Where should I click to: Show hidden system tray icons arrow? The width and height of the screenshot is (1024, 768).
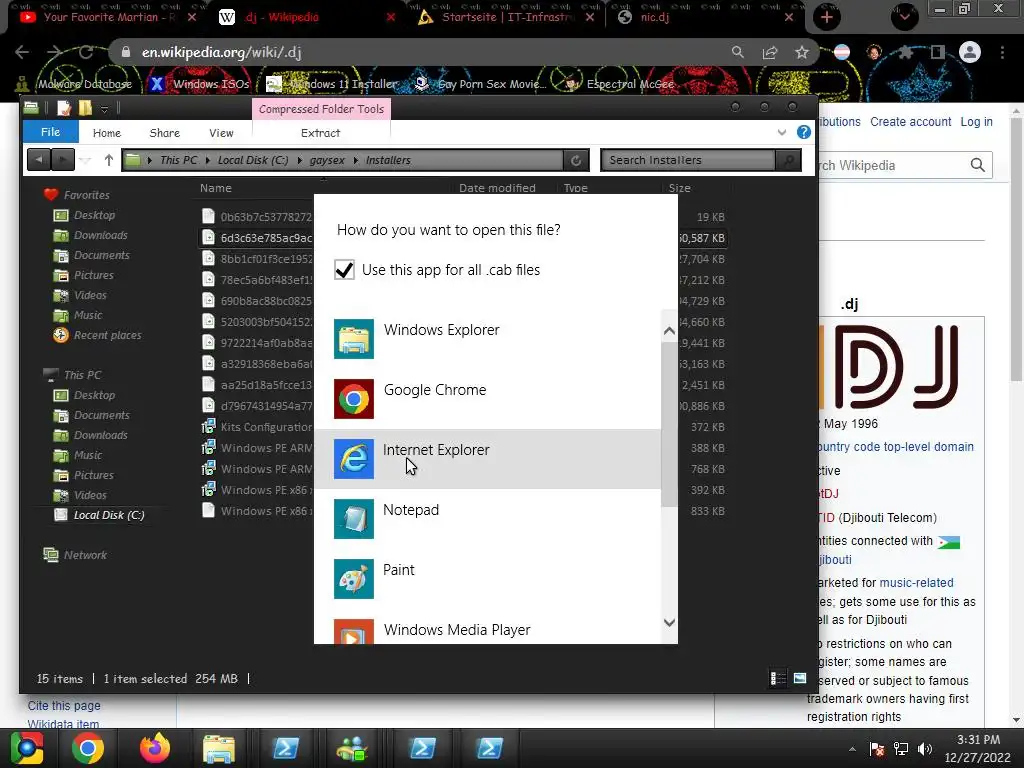point(852,749)
